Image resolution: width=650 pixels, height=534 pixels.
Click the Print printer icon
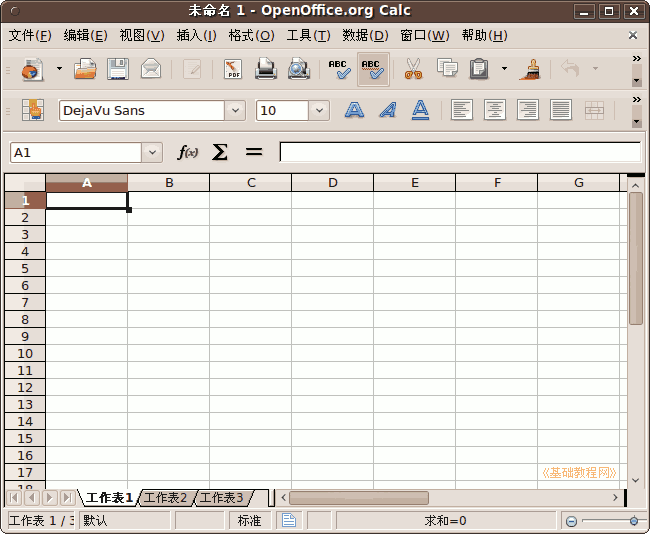tap(266, 69)
